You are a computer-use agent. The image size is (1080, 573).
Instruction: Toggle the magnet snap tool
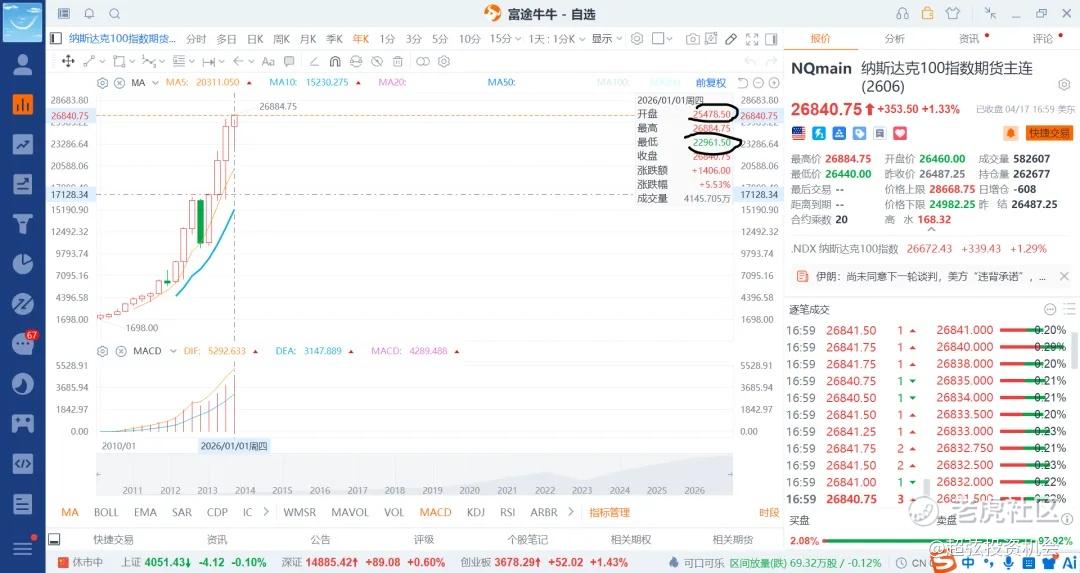coord(335,61)
